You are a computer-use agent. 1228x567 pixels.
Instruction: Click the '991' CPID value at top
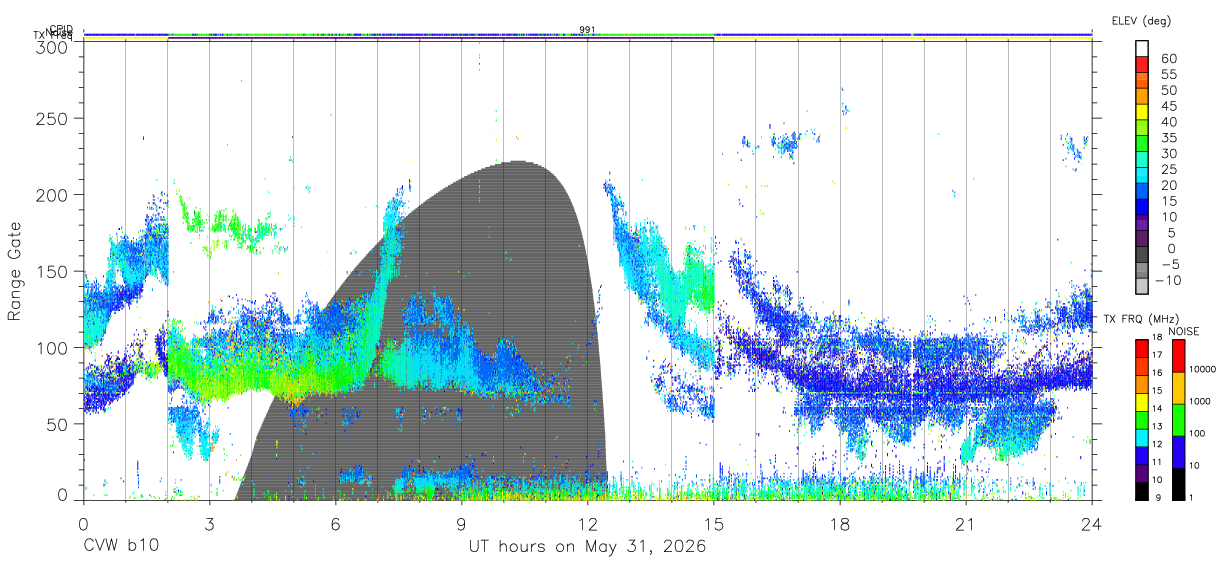pos(587,29)
